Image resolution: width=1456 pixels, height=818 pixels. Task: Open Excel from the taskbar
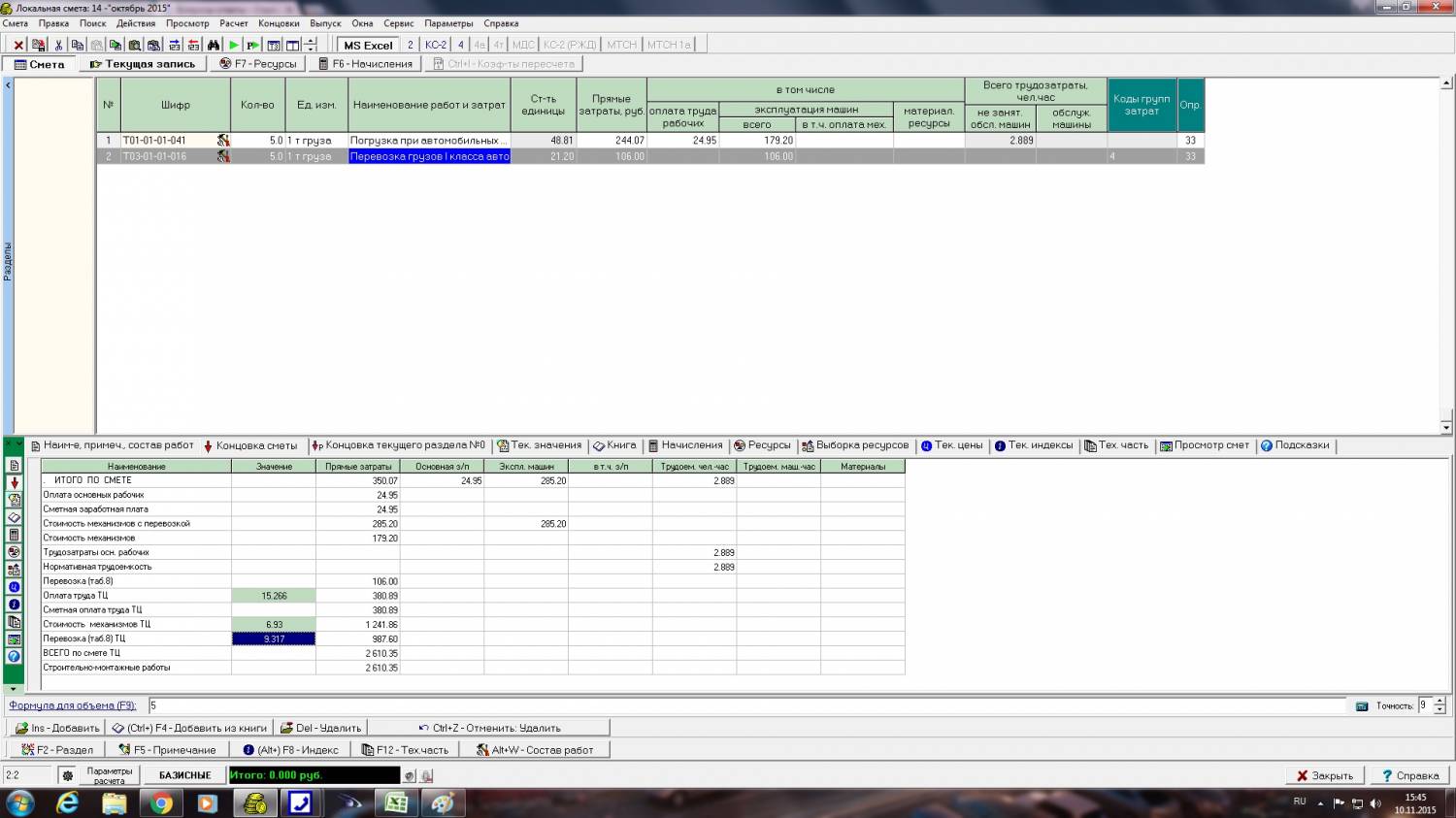click(395, 803)
